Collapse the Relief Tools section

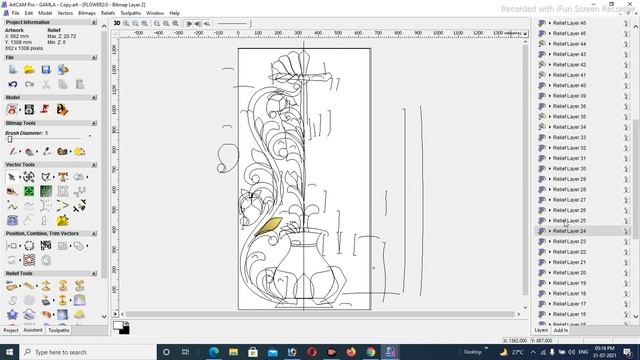pyautogui.click(x=94, y=273)
